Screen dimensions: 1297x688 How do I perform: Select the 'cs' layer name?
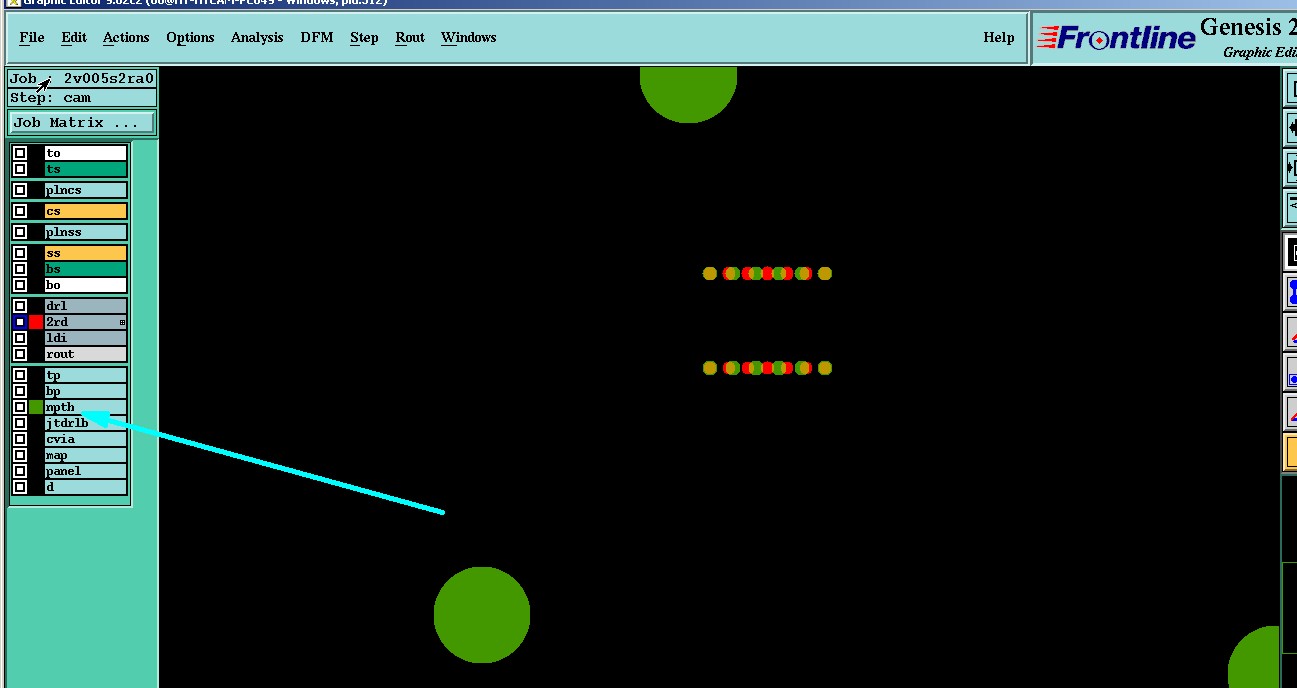86,211
